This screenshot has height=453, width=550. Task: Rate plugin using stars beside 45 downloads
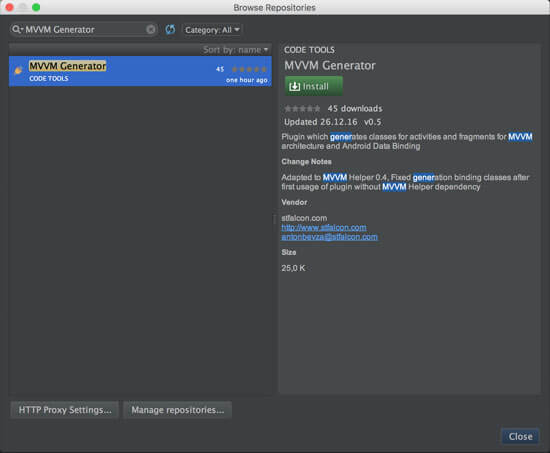tap(302, 108)
